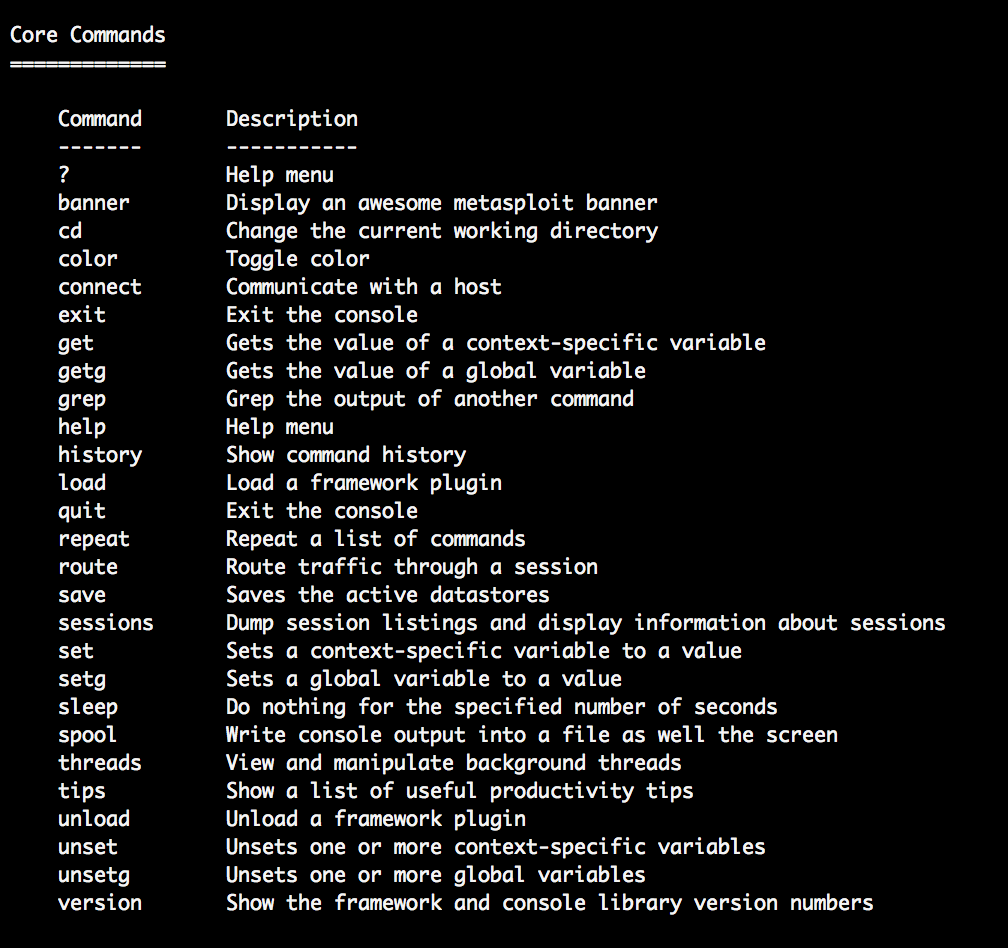The image size is (1008, 948).
Task: Click the 'version' command text
Action: [100, 903]
